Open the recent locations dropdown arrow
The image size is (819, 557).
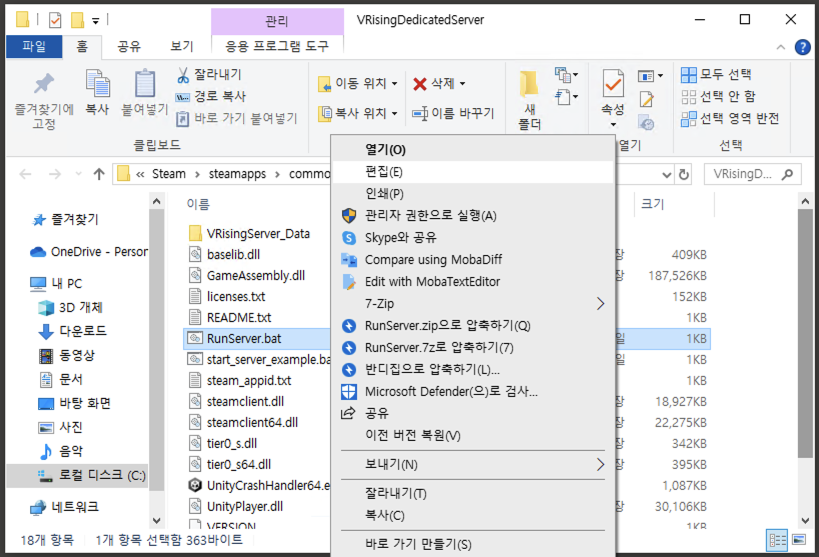pos(78,174)
